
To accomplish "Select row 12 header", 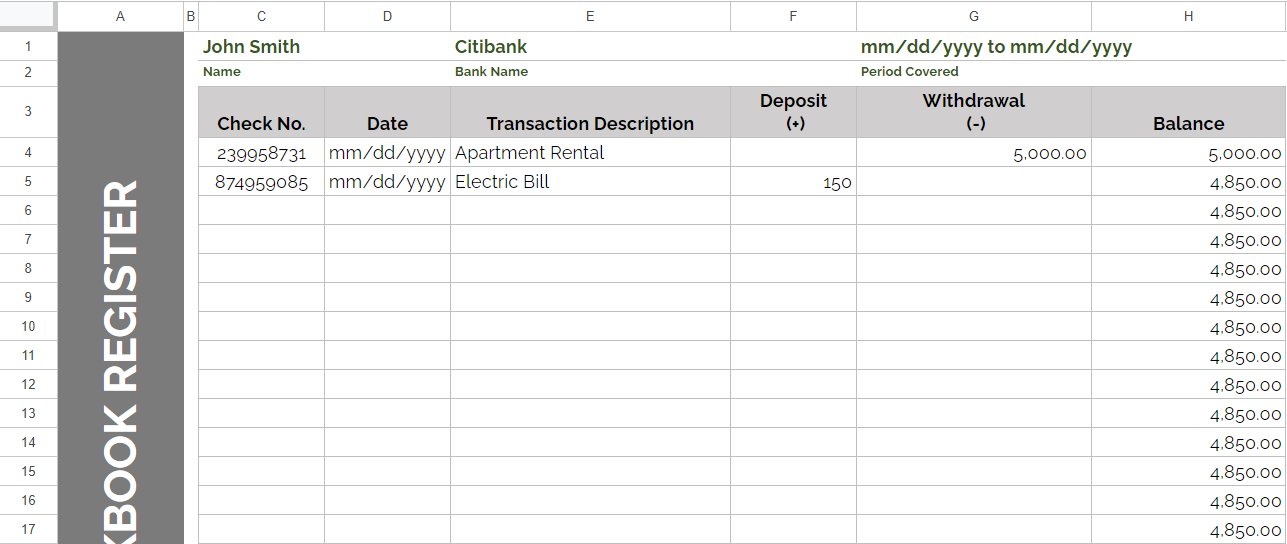I will pos(28,384).
